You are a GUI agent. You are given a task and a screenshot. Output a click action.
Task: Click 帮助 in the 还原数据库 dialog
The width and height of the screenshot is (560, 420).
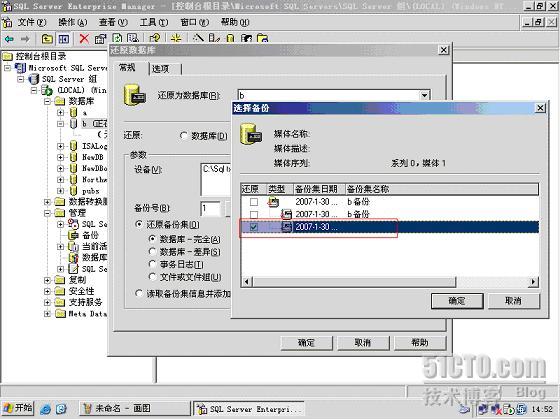point(420,343)
